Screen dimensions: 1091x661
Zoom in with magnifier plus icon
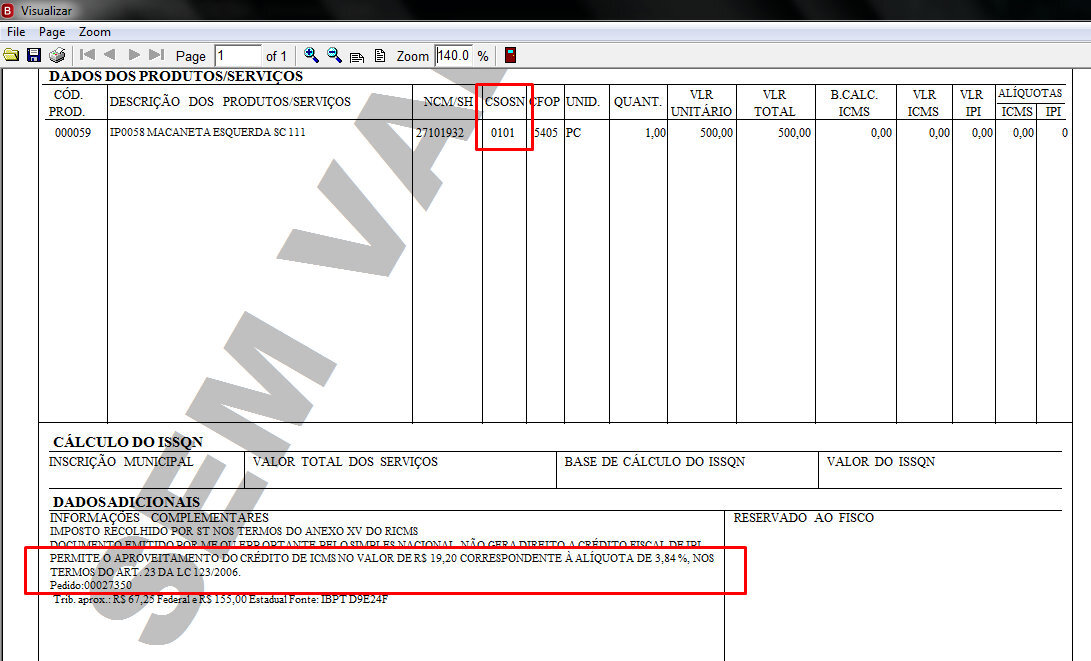[x=312, y=55]
